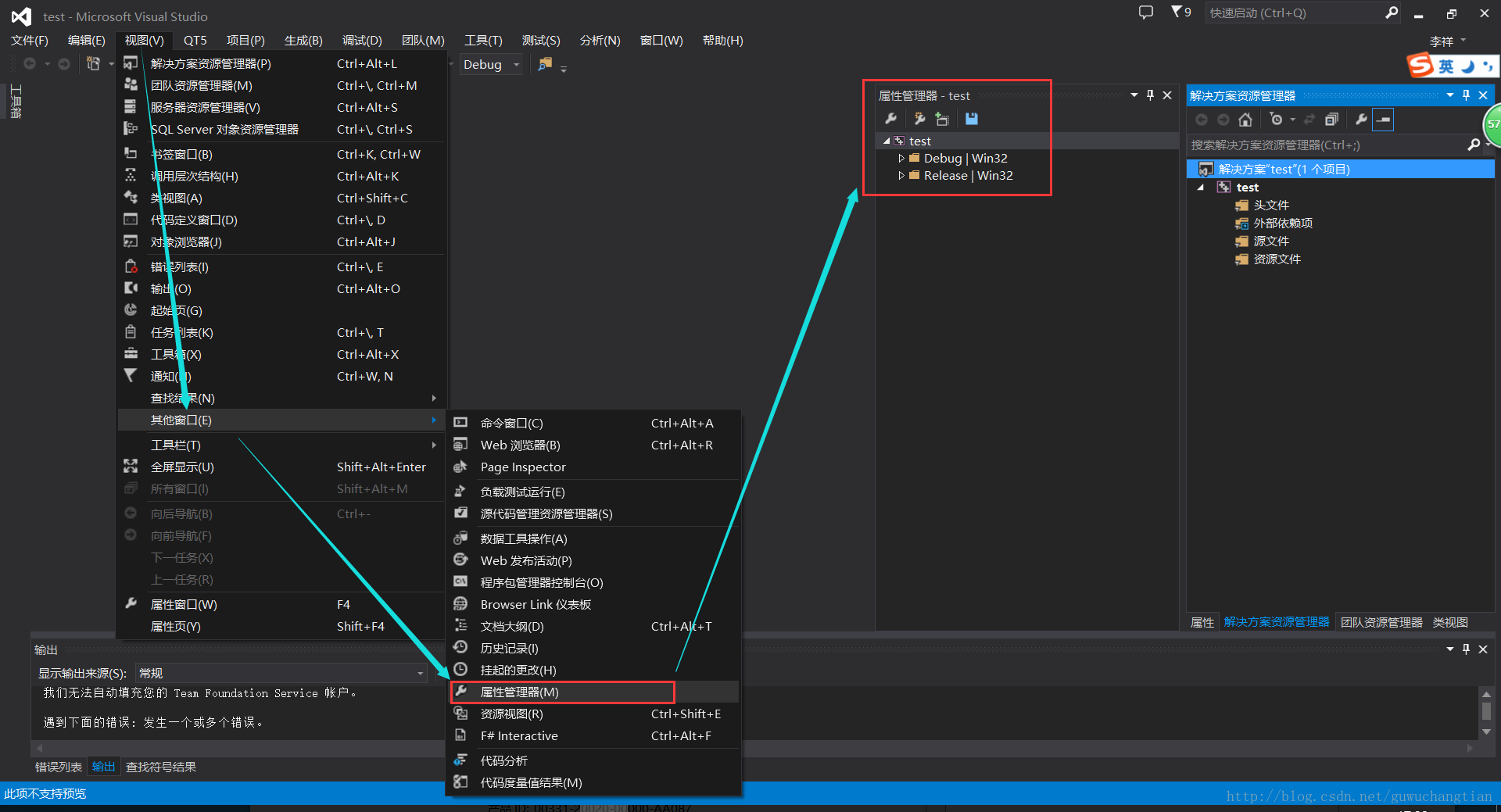
Task: Select solution 'test' (1 个项目) row
Action: click(x=1341, y=169)
